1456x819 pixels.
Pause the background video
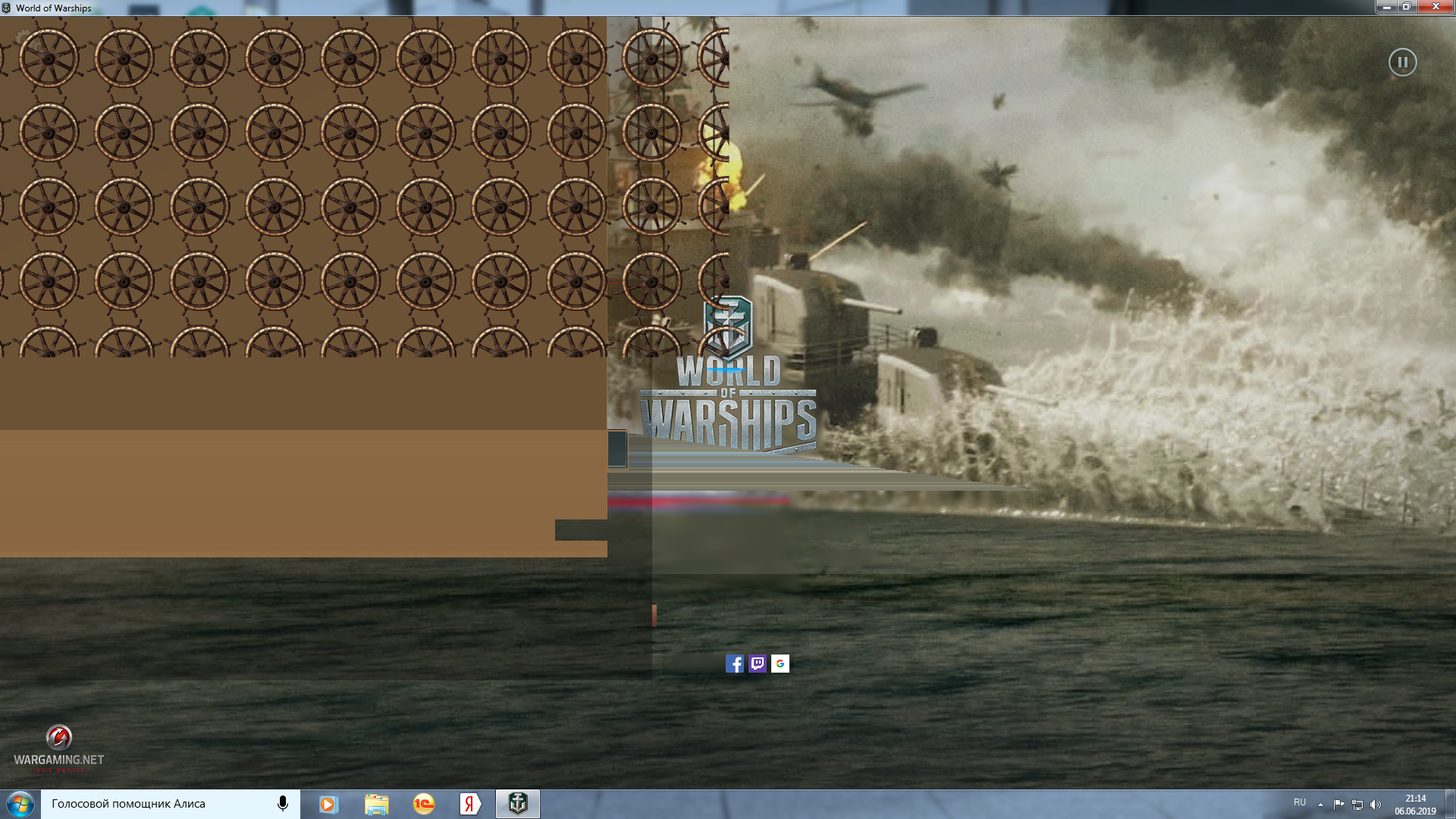pos(1402,62)
